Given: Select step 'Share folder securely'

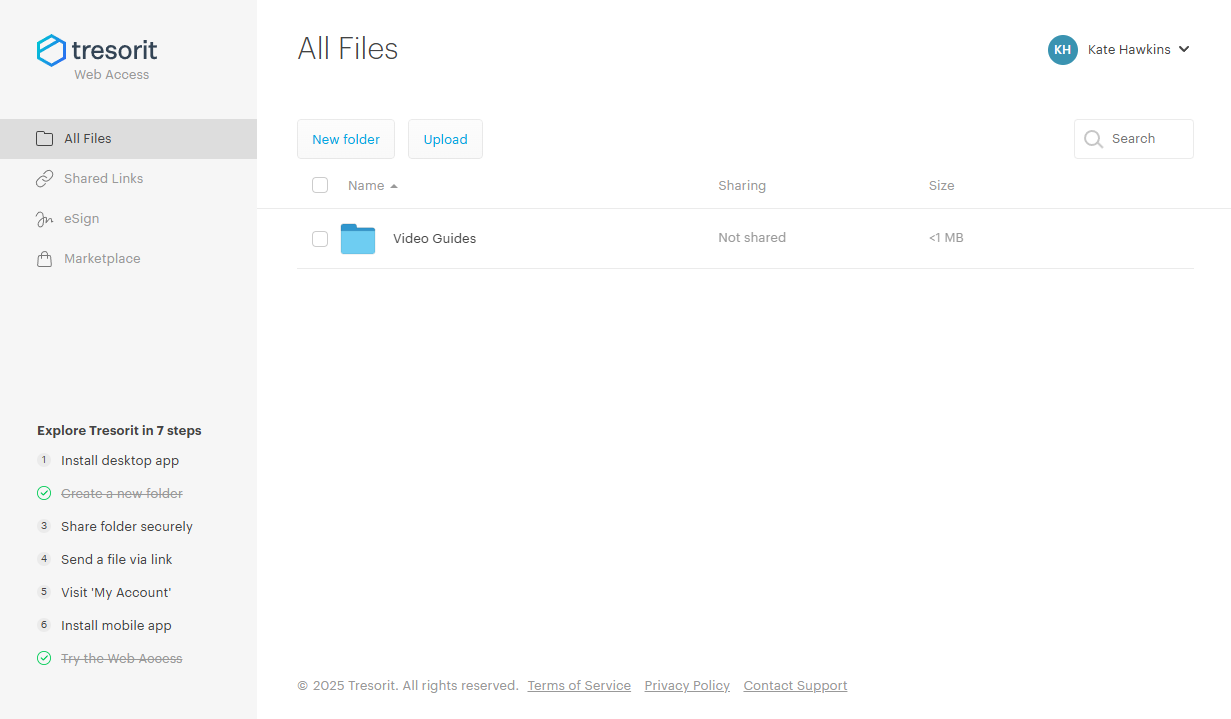Looking at the screenshot, I should tap(127, 526).
